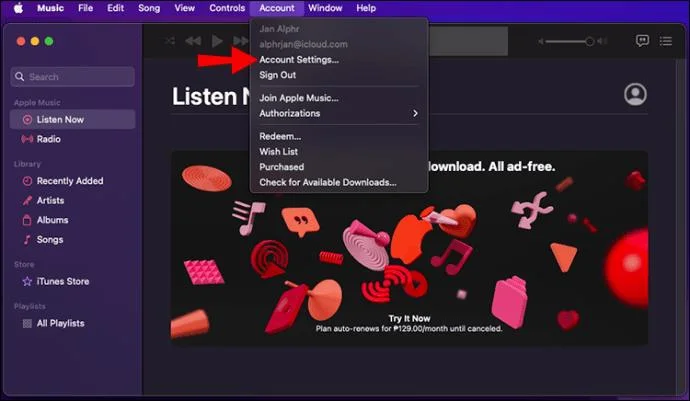Click the plan auto-renews price text
This screenshot has width=690, height=401.
(409, 328)
